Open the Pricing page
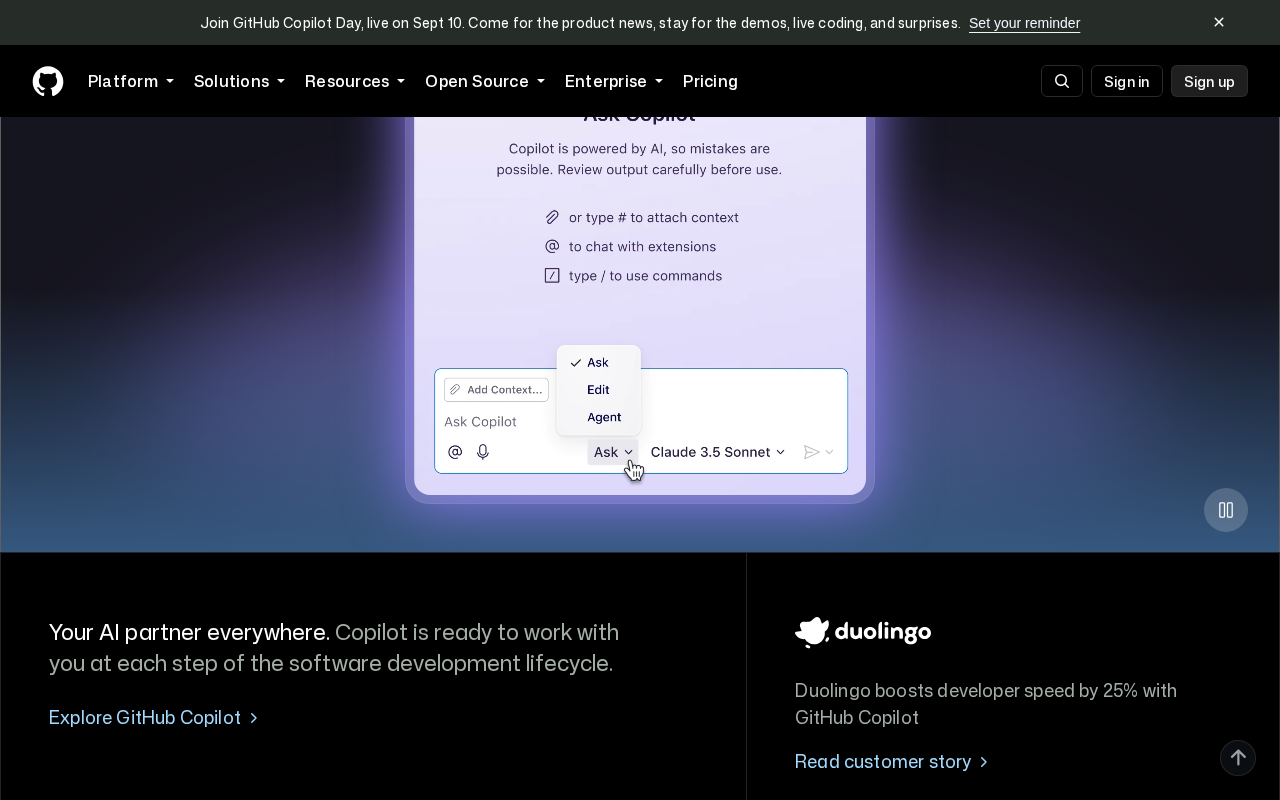The height and width of the screenshot is (800, 1280). [x=710, y=81]
